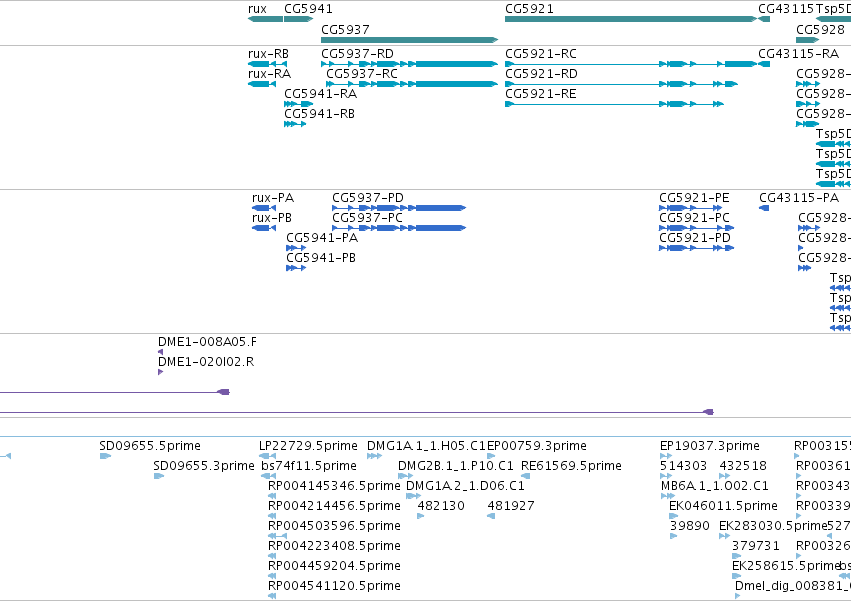851x601 pixels.
Task: Click the SD09655.5prime EST label
Action: pyautogui.click(x=150, y=446)
